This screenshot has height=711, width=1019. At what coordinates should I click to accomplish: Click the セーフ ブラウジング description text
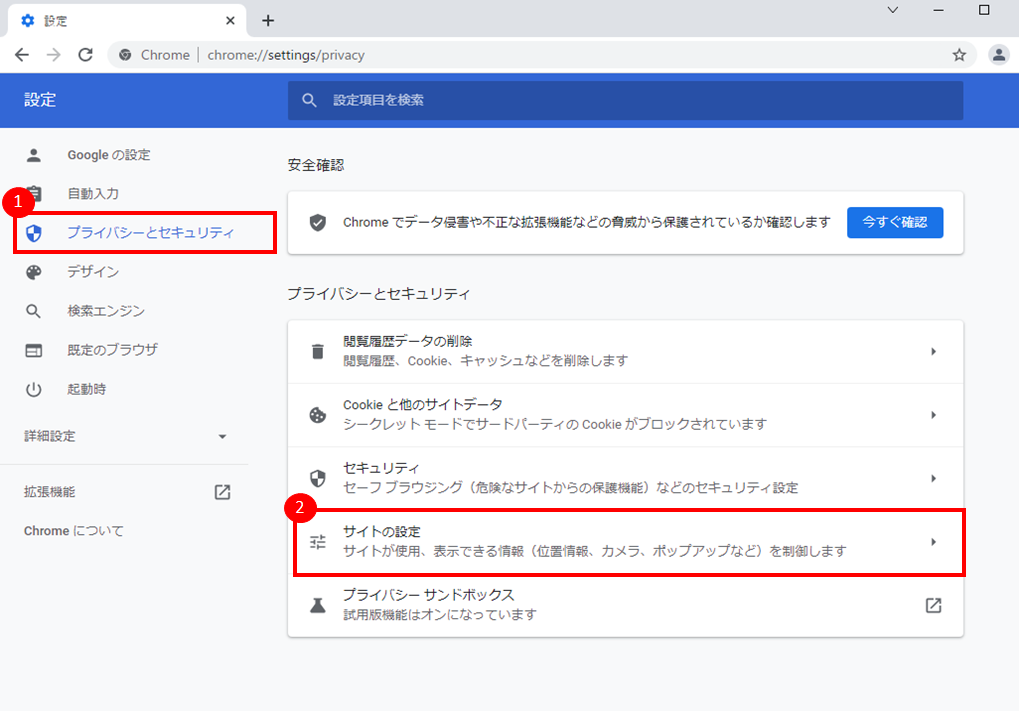(x=571, y=488)
